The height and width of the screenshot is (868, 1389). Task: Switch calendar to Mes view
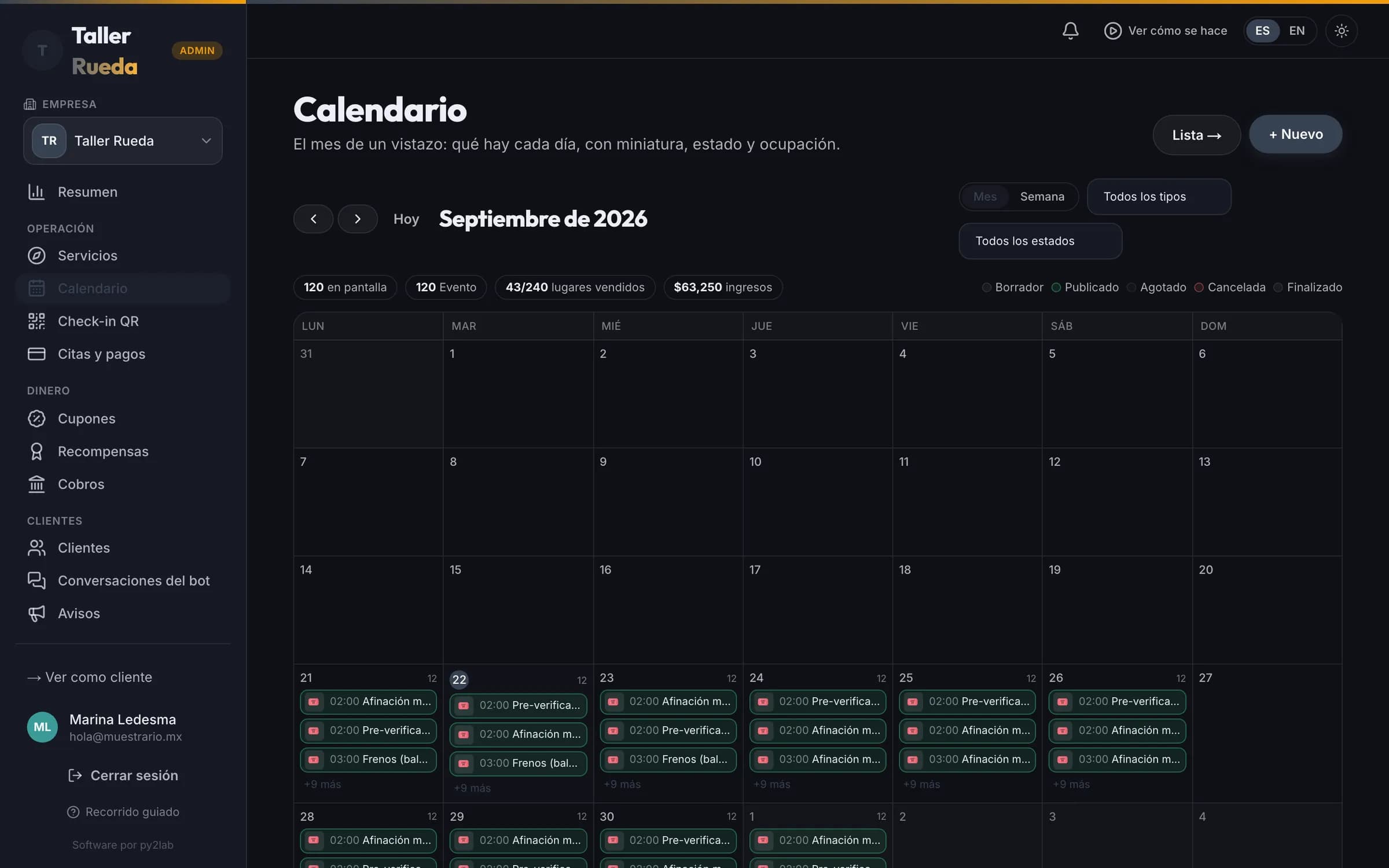(x=985, y=197)
